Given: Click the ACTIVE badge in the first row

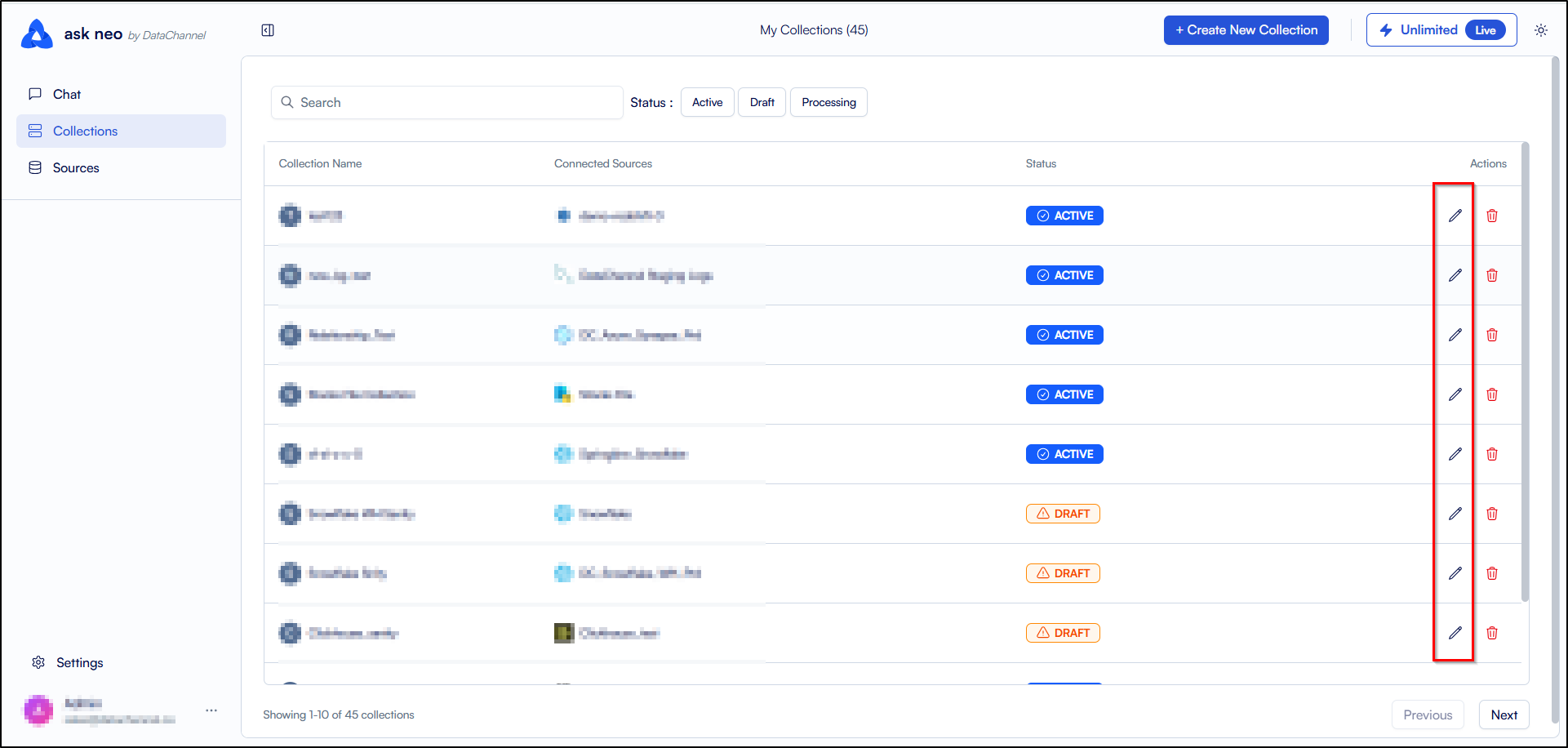Looking at the screenshot, I should 1064,216.
